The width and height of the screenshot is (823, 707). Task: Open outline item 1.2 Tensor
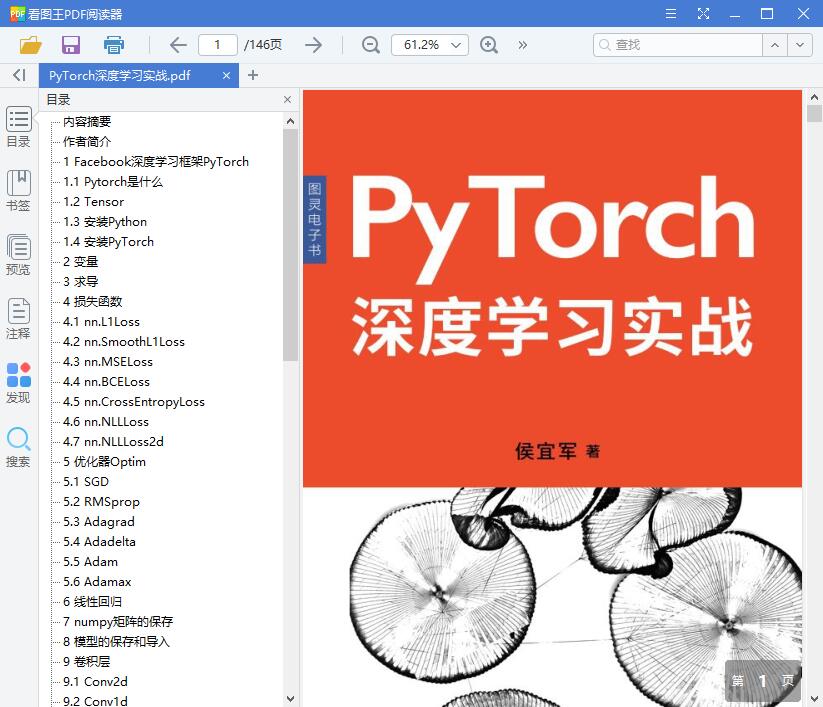point(93,202)
